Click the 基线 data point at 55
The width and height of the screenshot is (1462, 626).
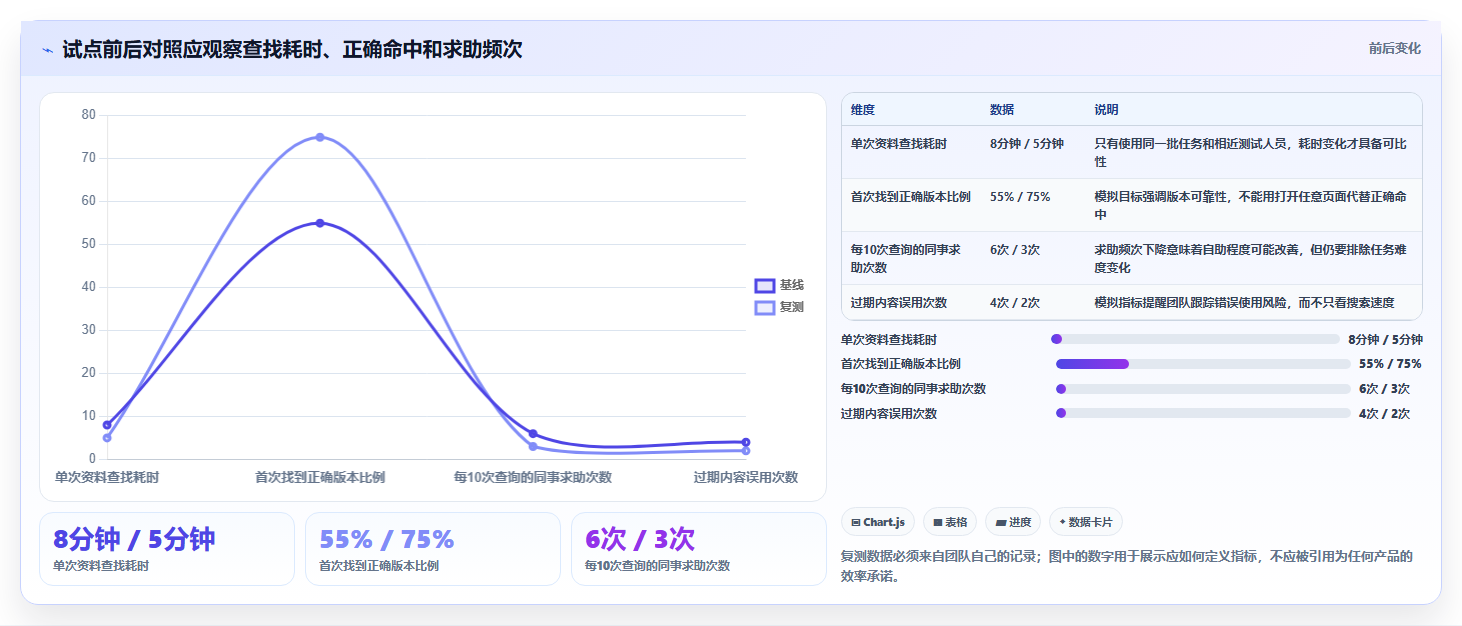(320, 223)
